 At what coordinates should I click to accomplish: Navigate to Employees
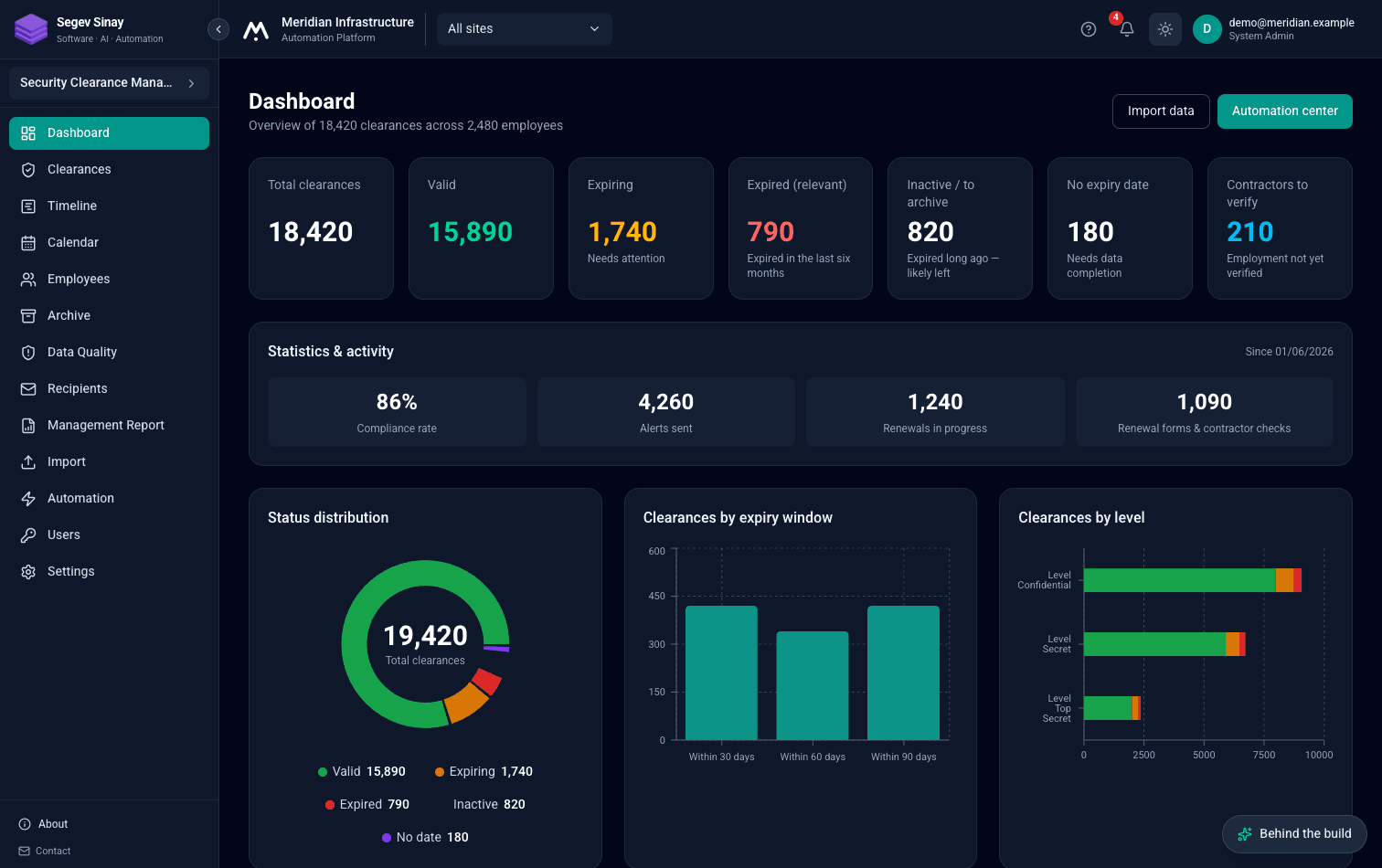pyautogui.click(x=109, y=280)
